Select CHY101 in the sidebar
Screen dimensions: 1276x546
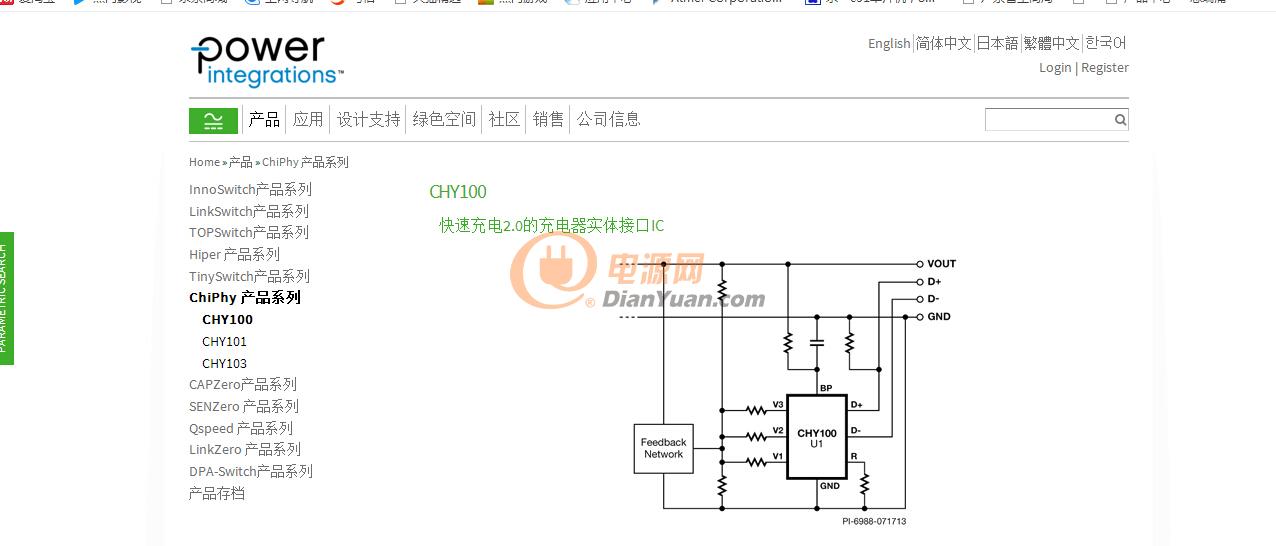[x=224, y=342]
